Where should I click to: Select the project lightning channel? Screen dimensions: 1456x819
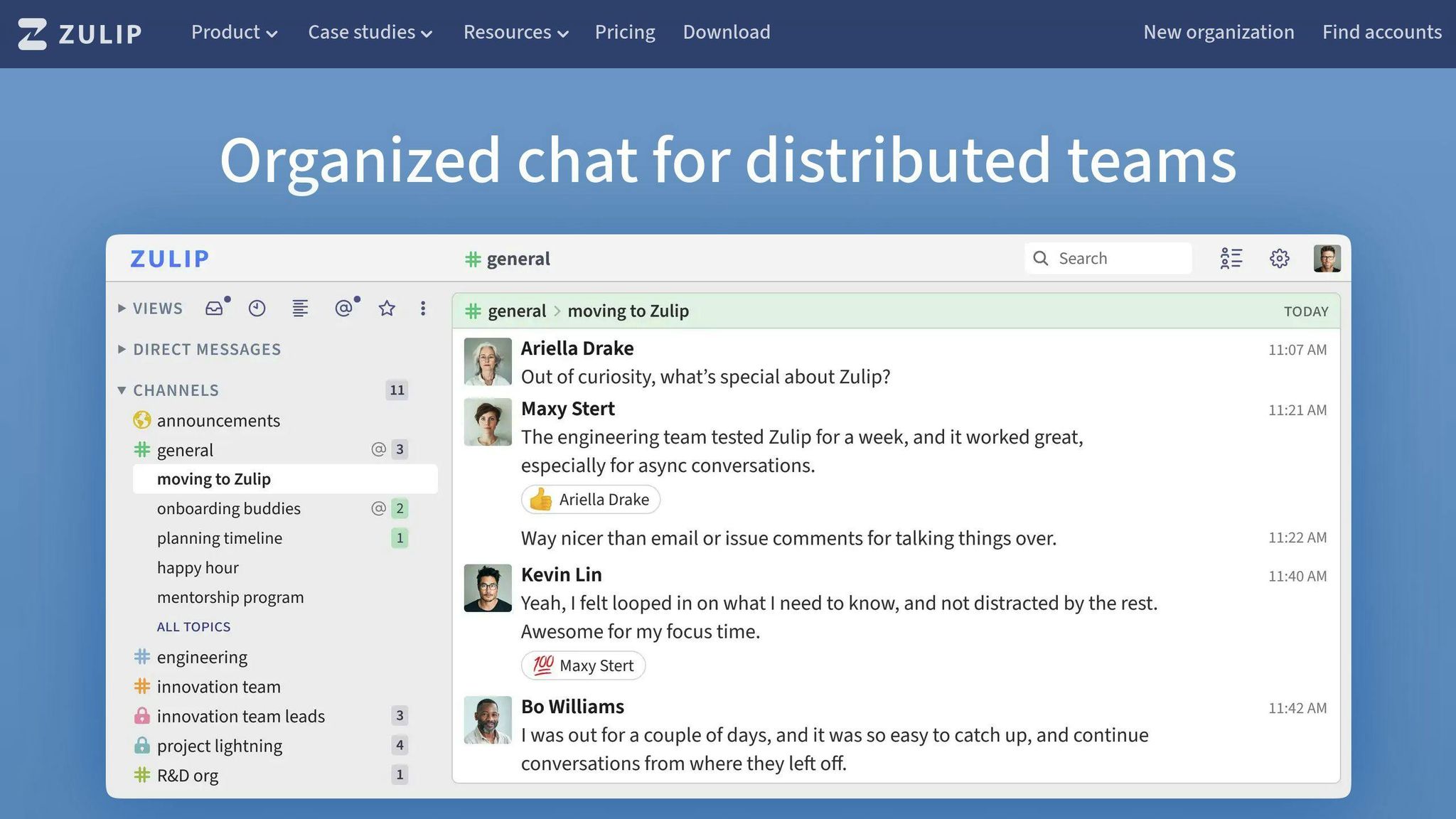(x=219, y=745)
